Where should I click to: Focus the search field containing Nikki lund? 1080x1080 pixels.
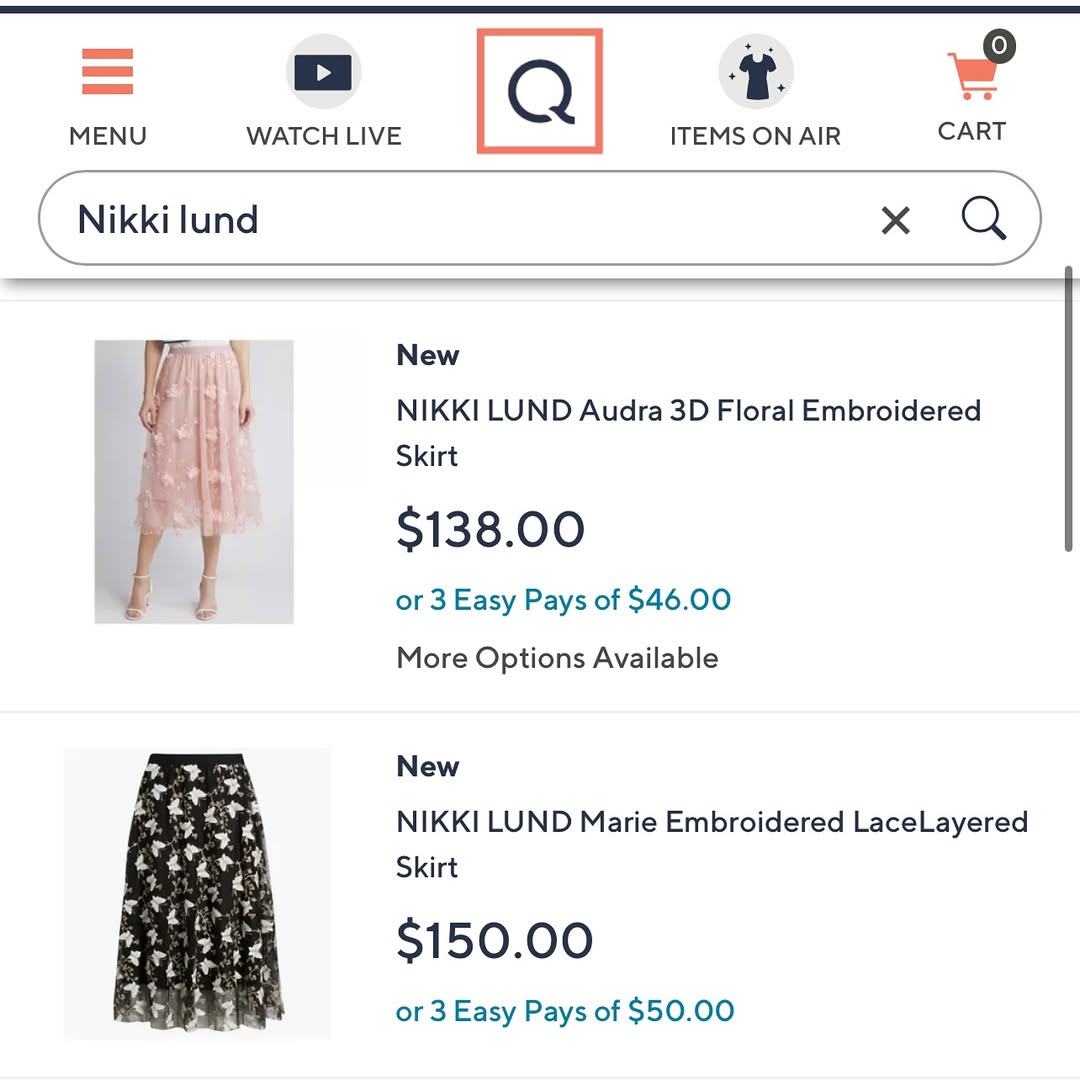pyautogui.click(x=539, y=218)
